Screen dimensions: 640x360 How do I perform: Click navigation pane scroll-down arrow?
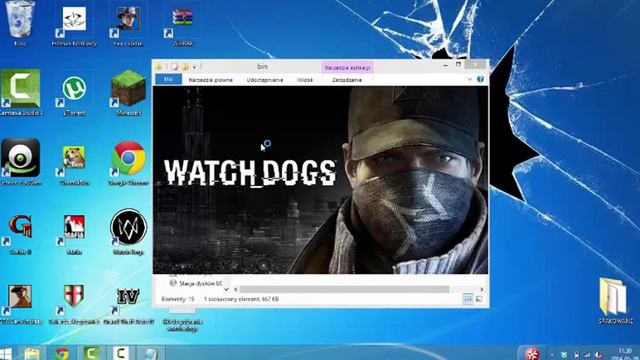click(226, 289)
